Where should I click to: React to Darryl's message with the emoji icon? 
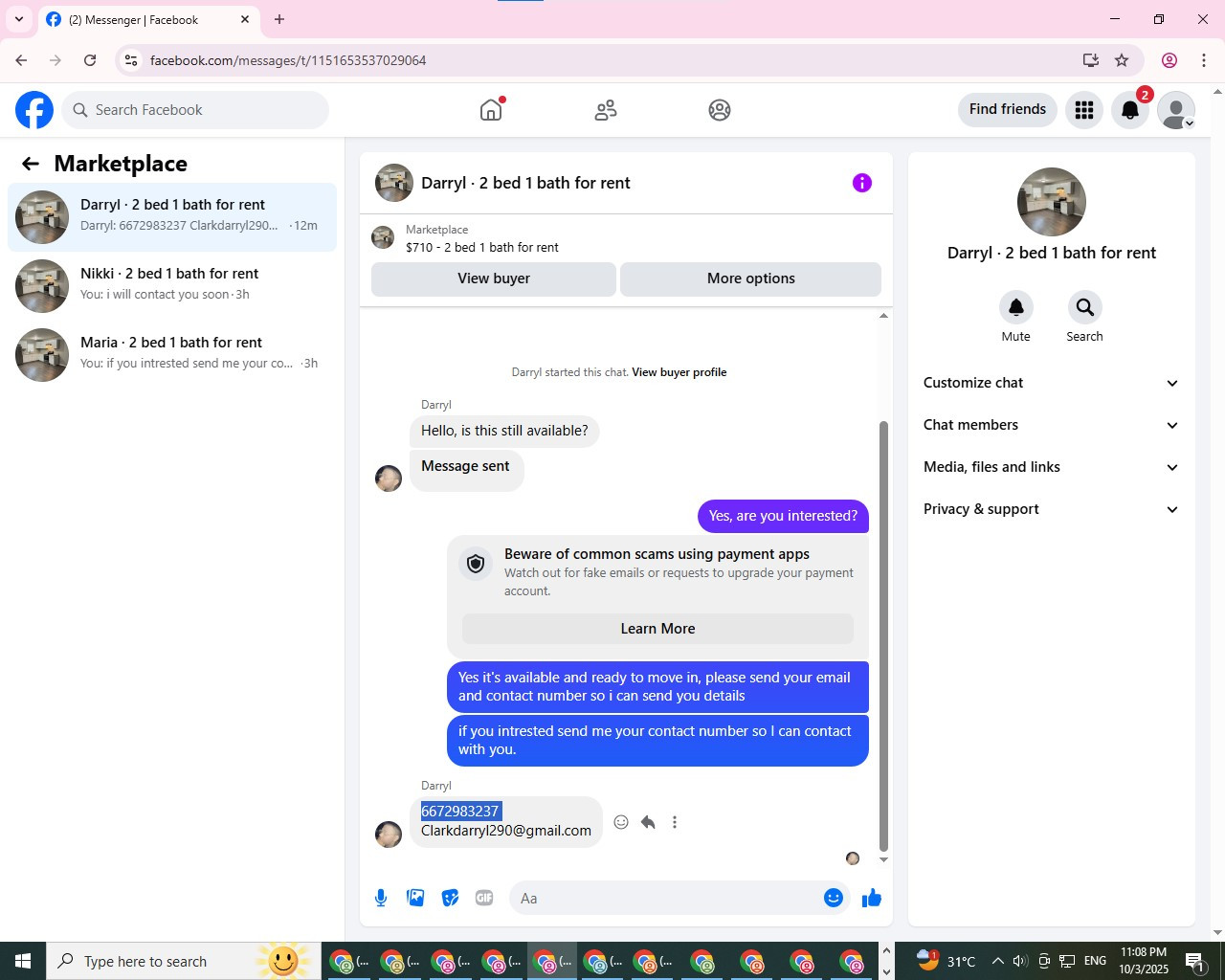[x=621, y=822]
